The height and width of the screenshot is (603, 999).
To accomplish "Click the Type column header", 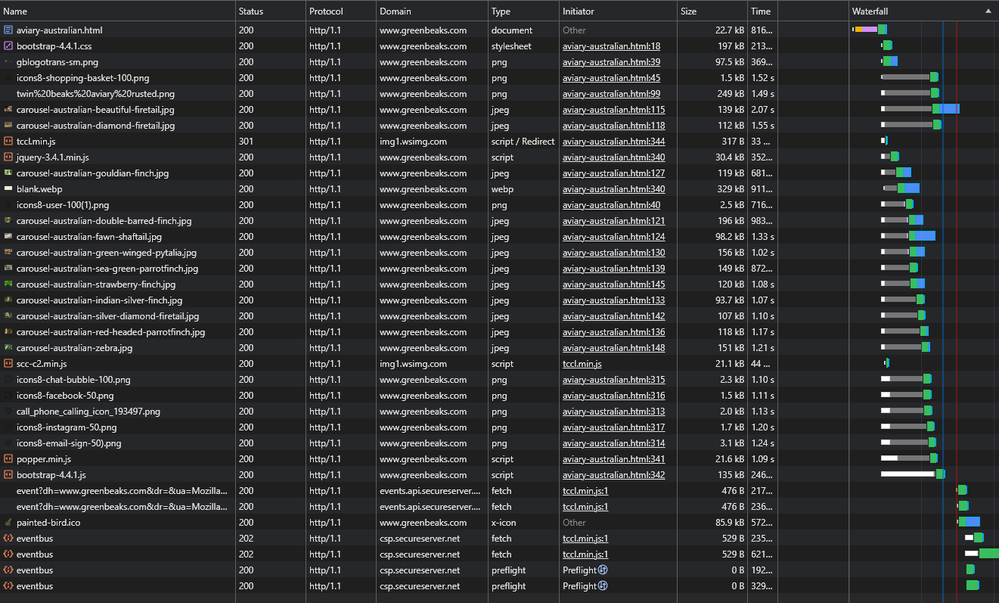I will [502, 10].
